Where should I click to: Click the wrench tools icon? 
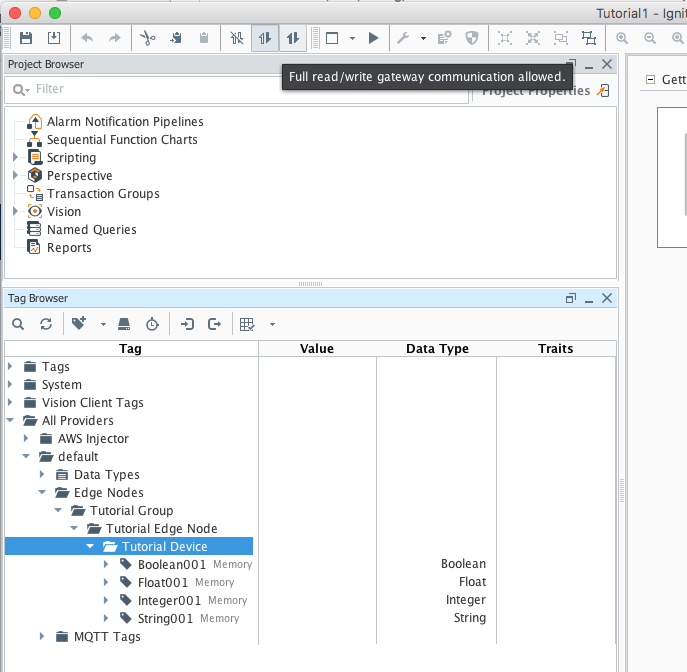403,38
